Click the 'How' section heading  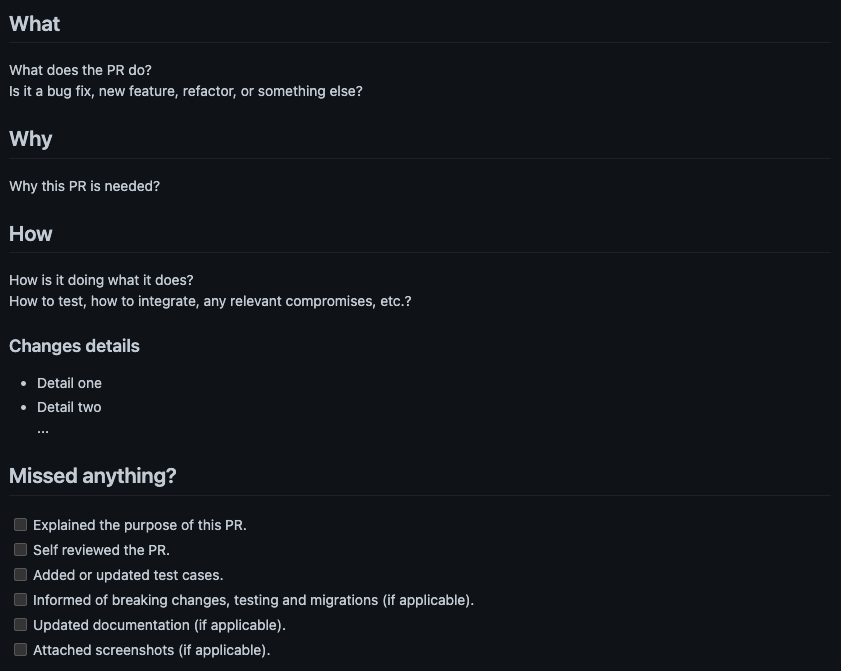coord(31,234)
